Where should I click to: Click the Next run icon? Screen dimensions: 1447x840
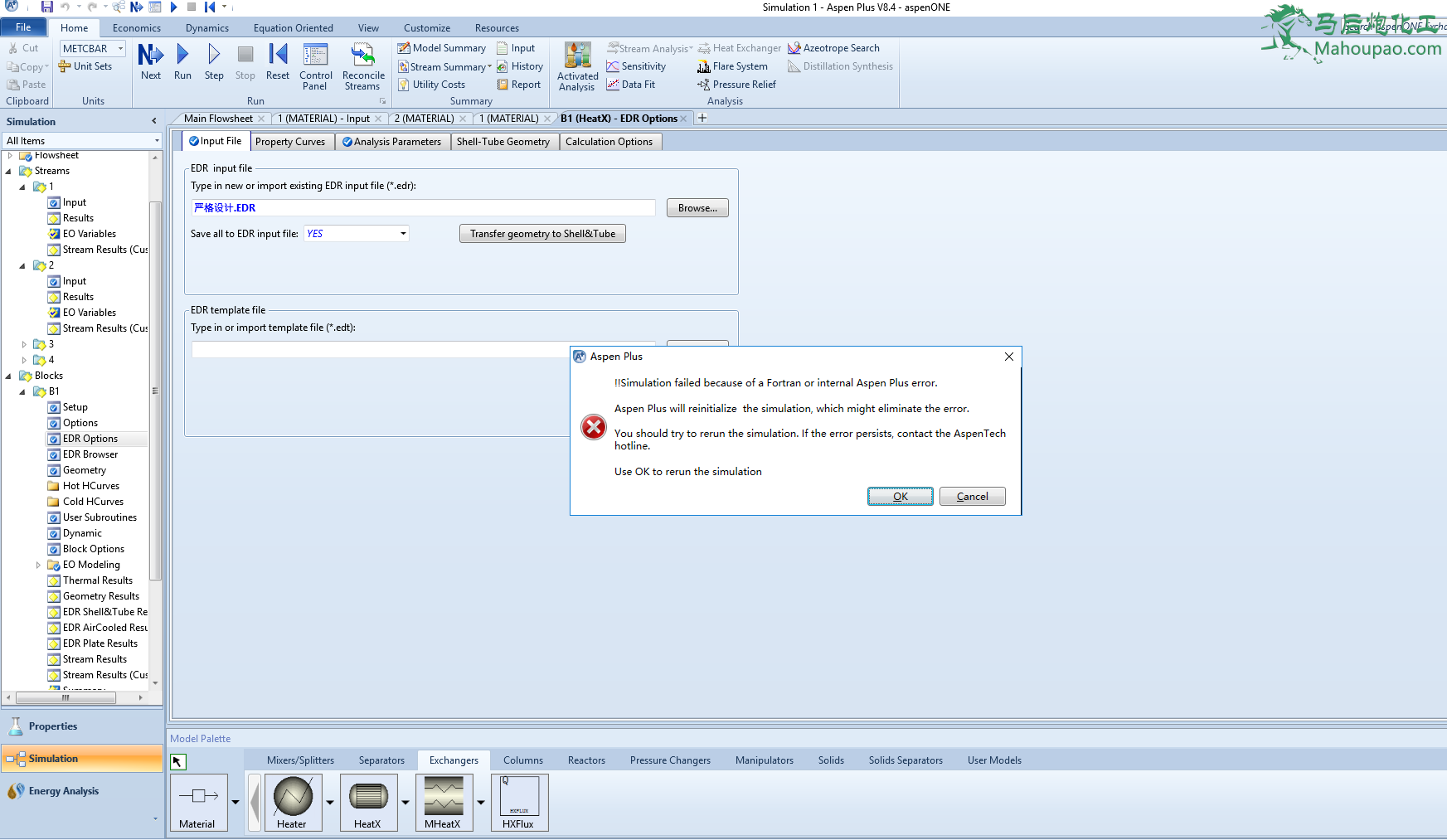point(150,56)
